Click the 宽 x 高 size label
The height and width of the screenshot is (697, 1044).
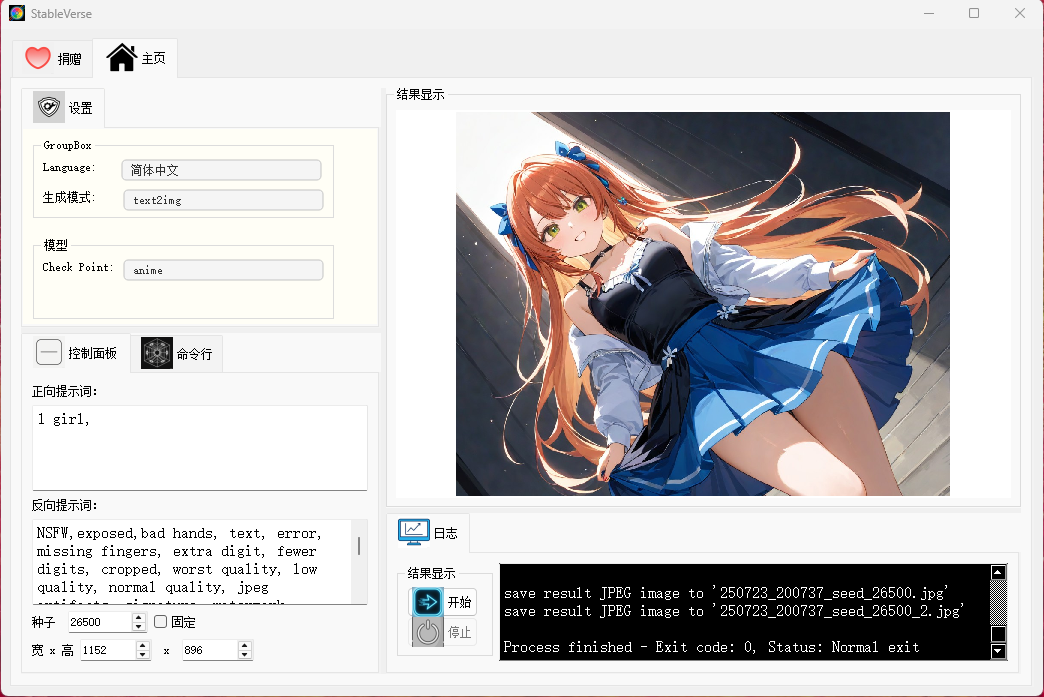(x=53, y=650)
